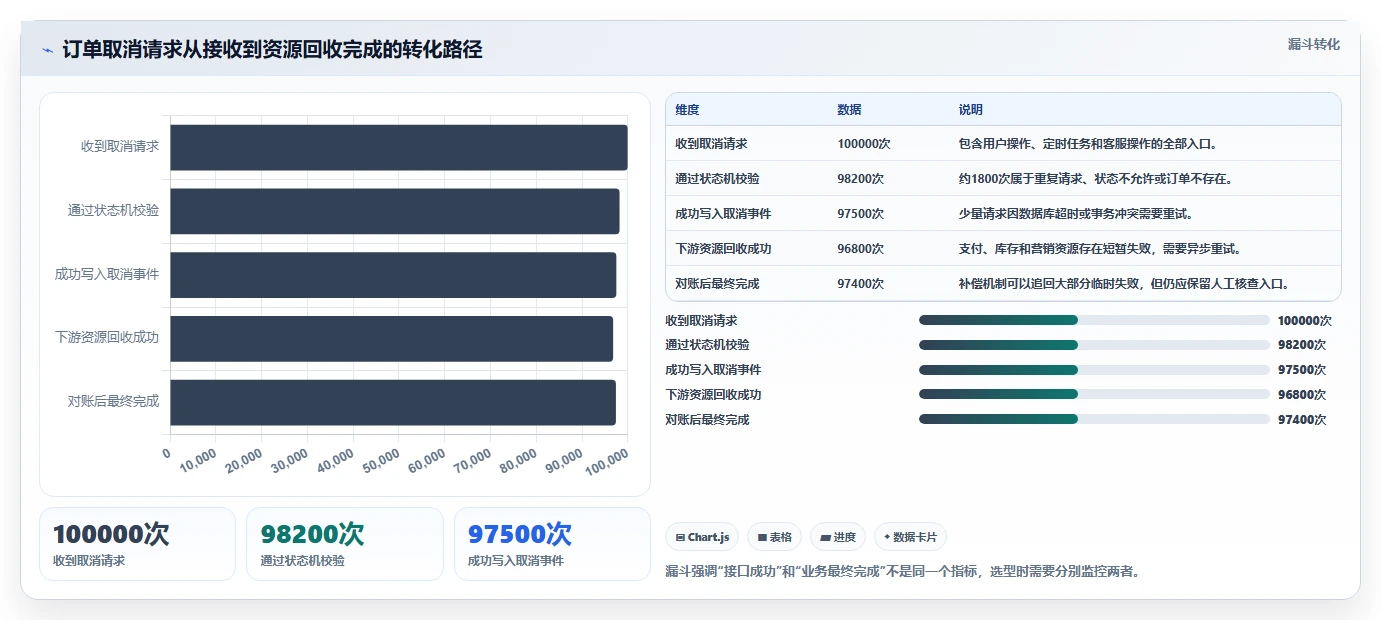Click the description about 支付、库存和营销资源
The image size is (1381, 620).
click(1100, 249)
